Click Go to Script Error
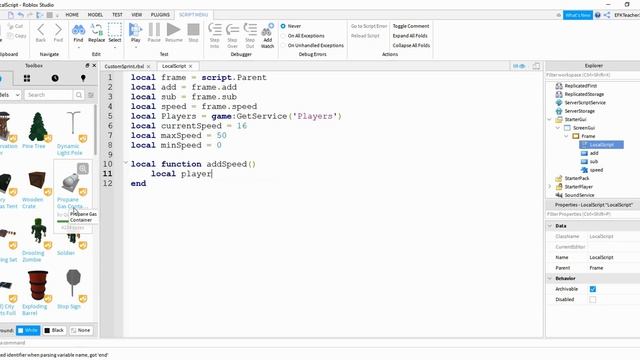Image resolution: width=640 pixels, height=360 pixels. tap(369, 26)
